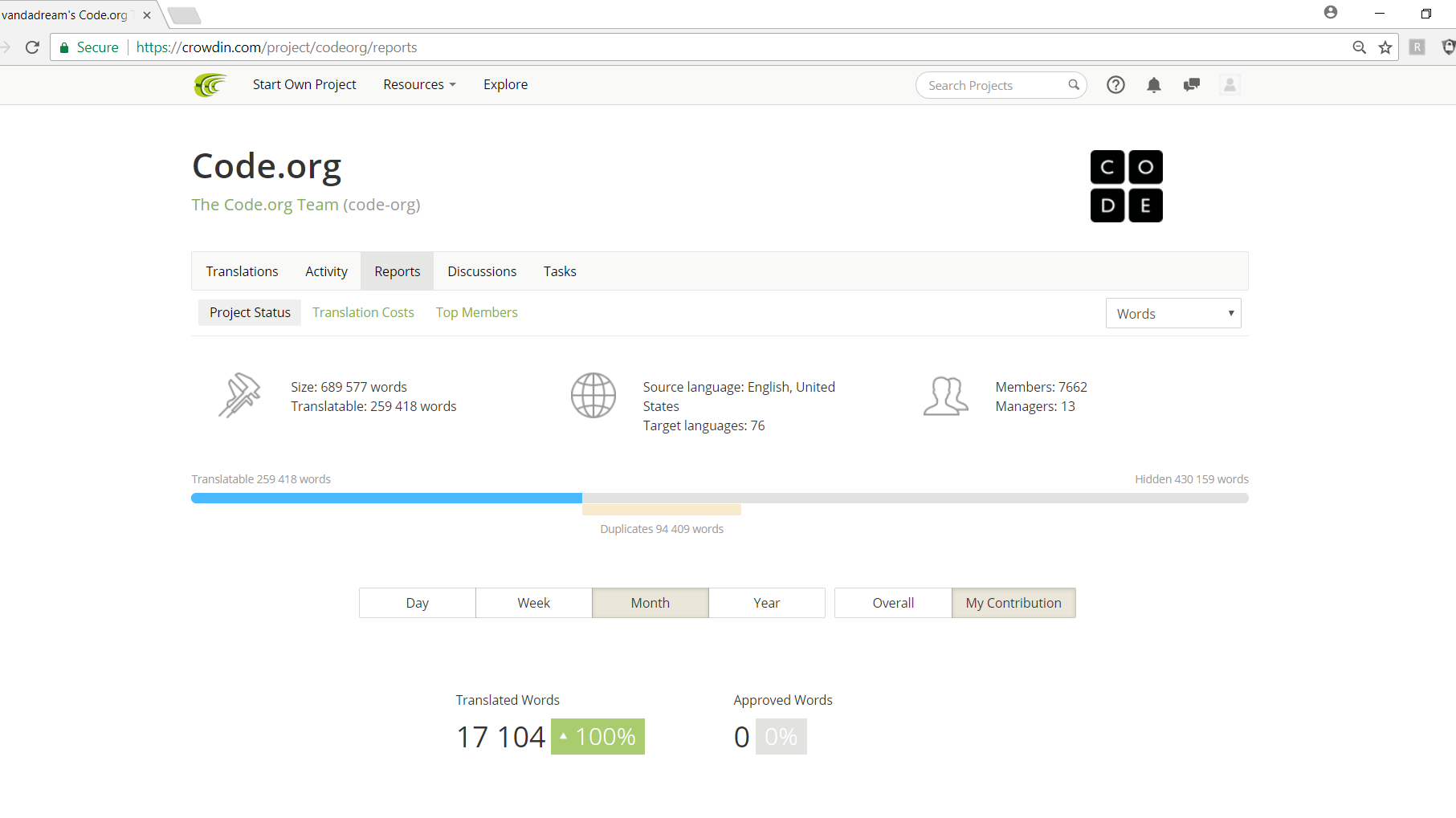Click the green Secure padlock icon
This screenshot has width=1456, height=818.
[64, 47]
